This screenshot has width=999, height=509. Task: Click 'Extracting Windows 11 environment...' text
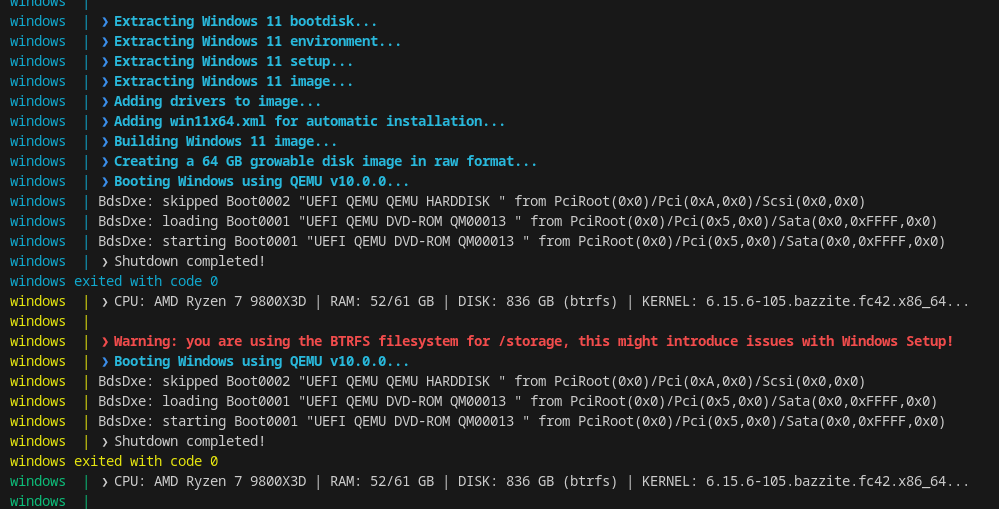(x=257, y=41)
